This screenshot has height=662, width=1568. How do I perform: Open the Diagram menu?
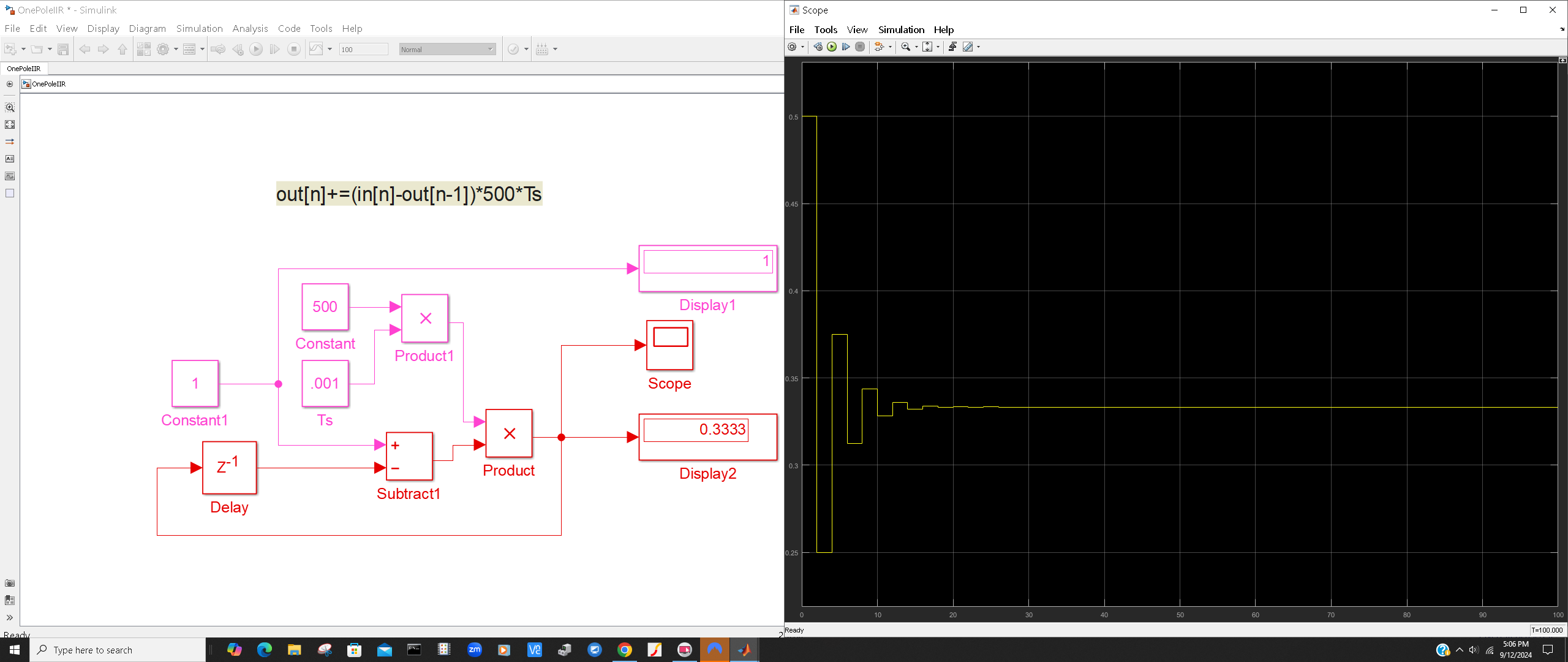point(147,28)
